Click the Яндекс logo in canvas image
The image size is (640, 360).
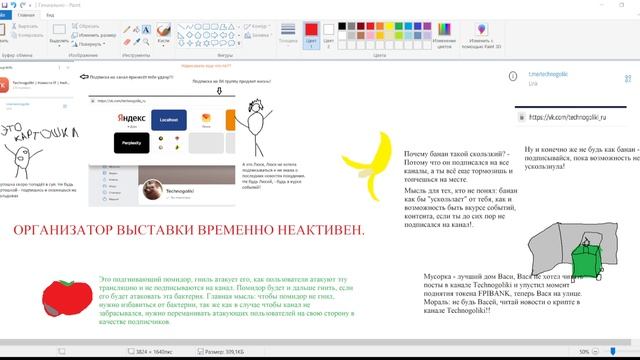(x=131, y=118)
